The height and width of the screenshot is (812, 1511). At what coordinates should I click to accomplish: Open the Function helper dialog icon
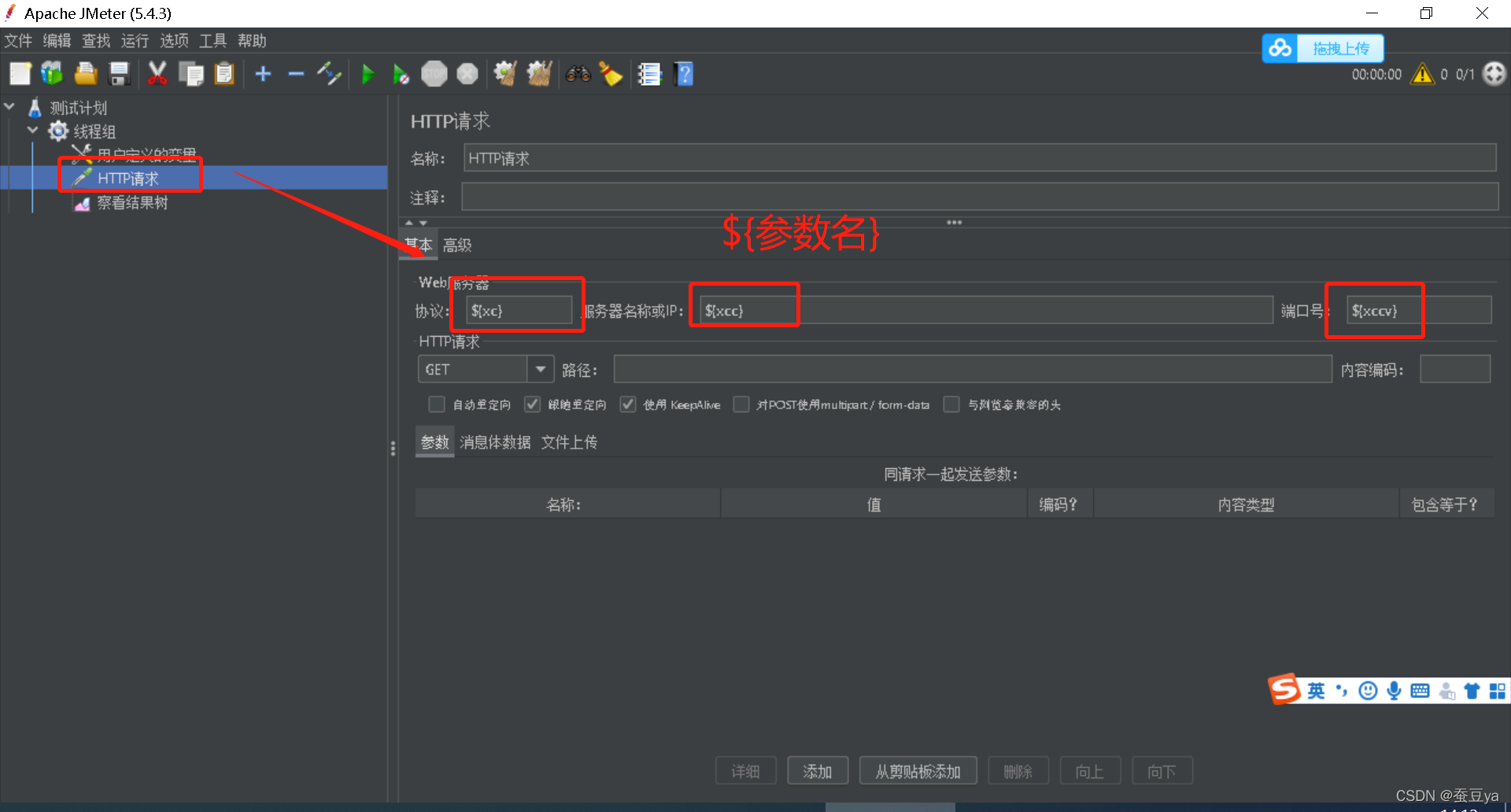click(649, 74)
